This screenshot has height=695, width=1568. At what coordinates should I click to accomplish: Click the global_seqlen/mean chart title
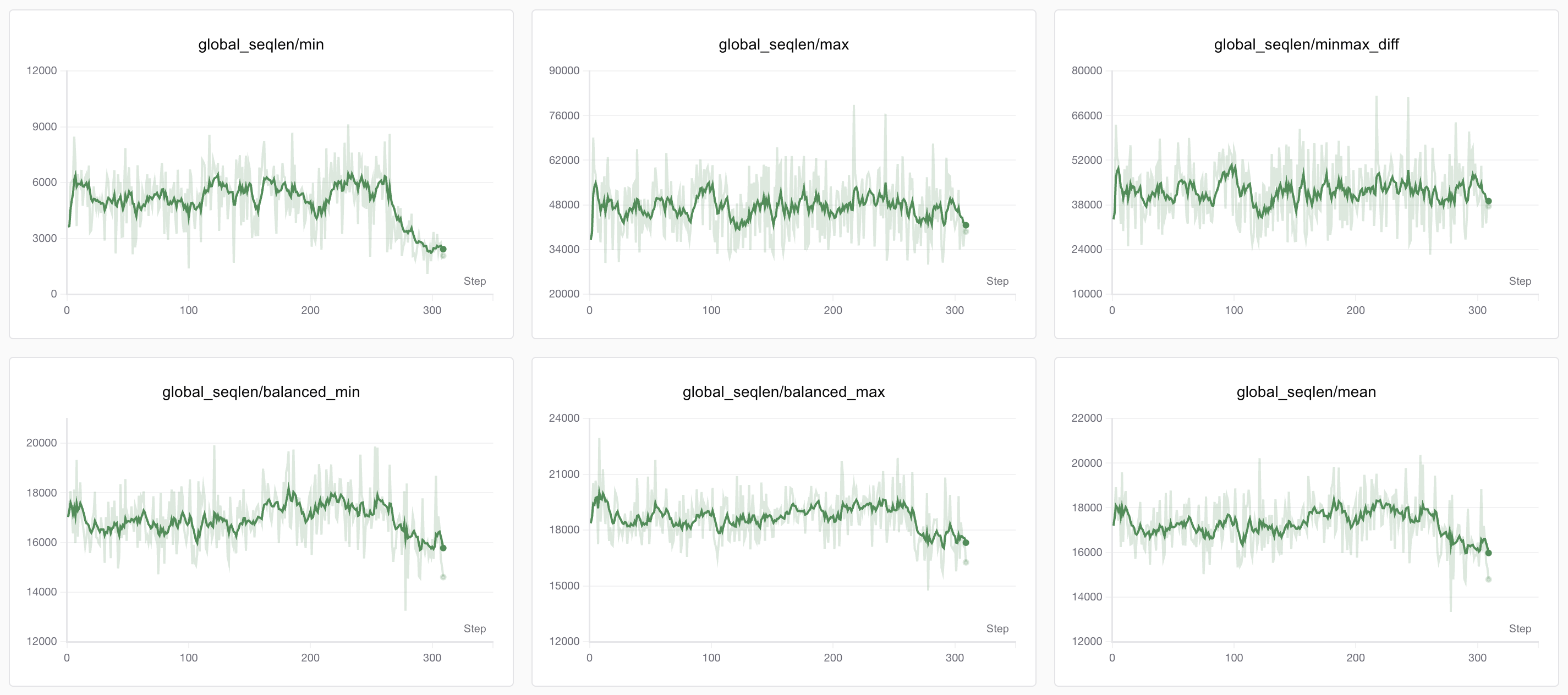[x=1306, y=392]
